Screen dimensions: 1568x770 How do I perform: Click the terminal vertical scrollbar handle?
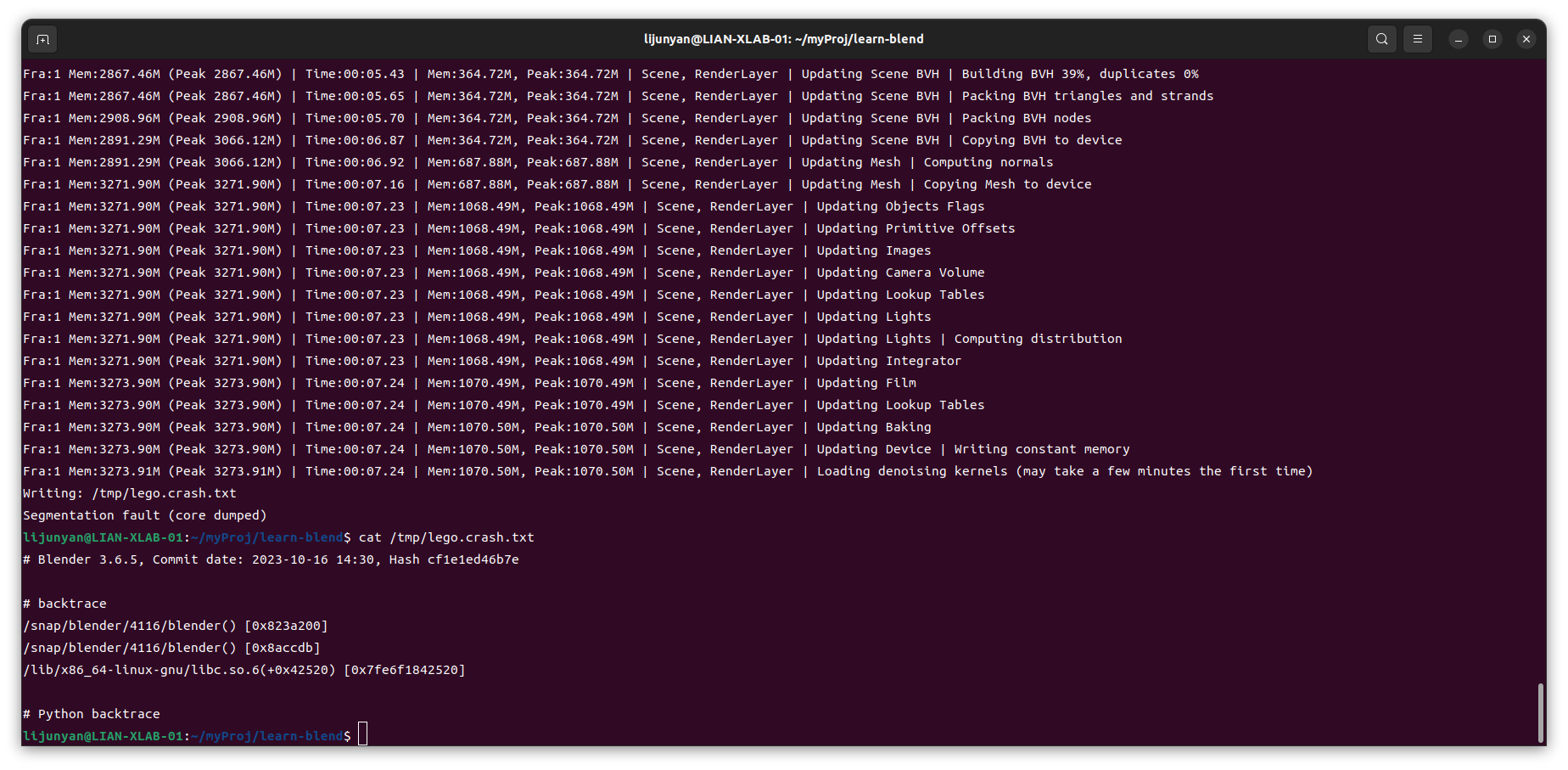[x=1541, y=712]
